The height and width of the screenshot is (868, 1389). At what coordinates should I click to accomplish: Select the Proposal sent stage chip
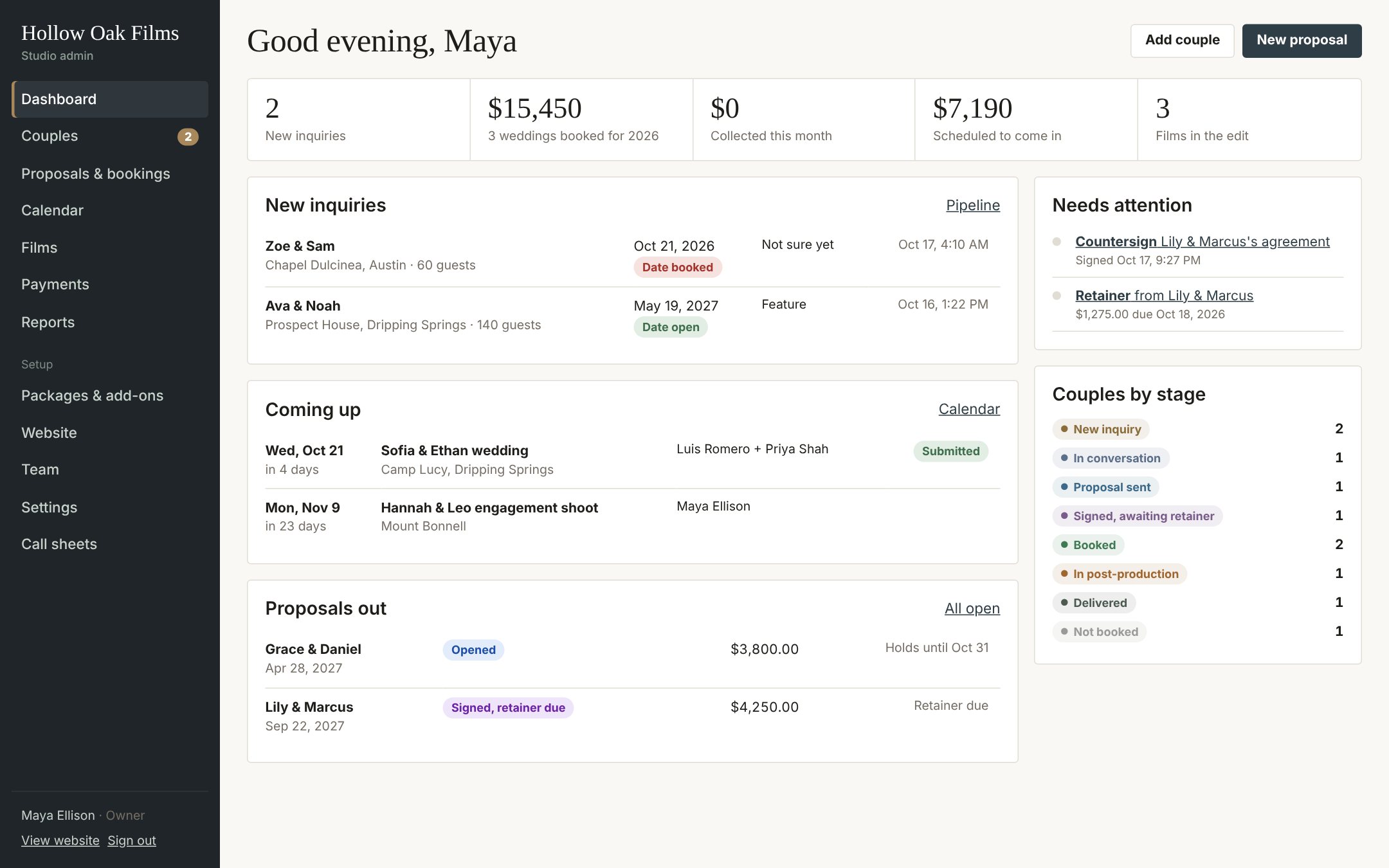[1105, 487]
